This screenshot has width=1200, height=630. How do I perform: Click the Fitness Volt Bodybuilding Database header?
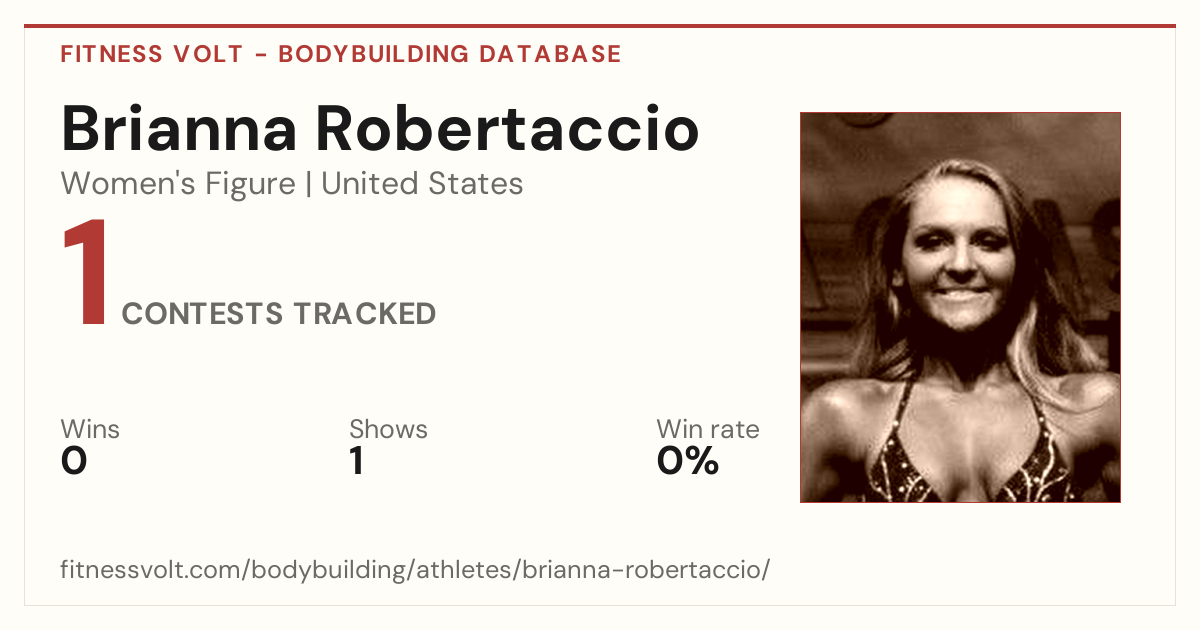(341, 54)
